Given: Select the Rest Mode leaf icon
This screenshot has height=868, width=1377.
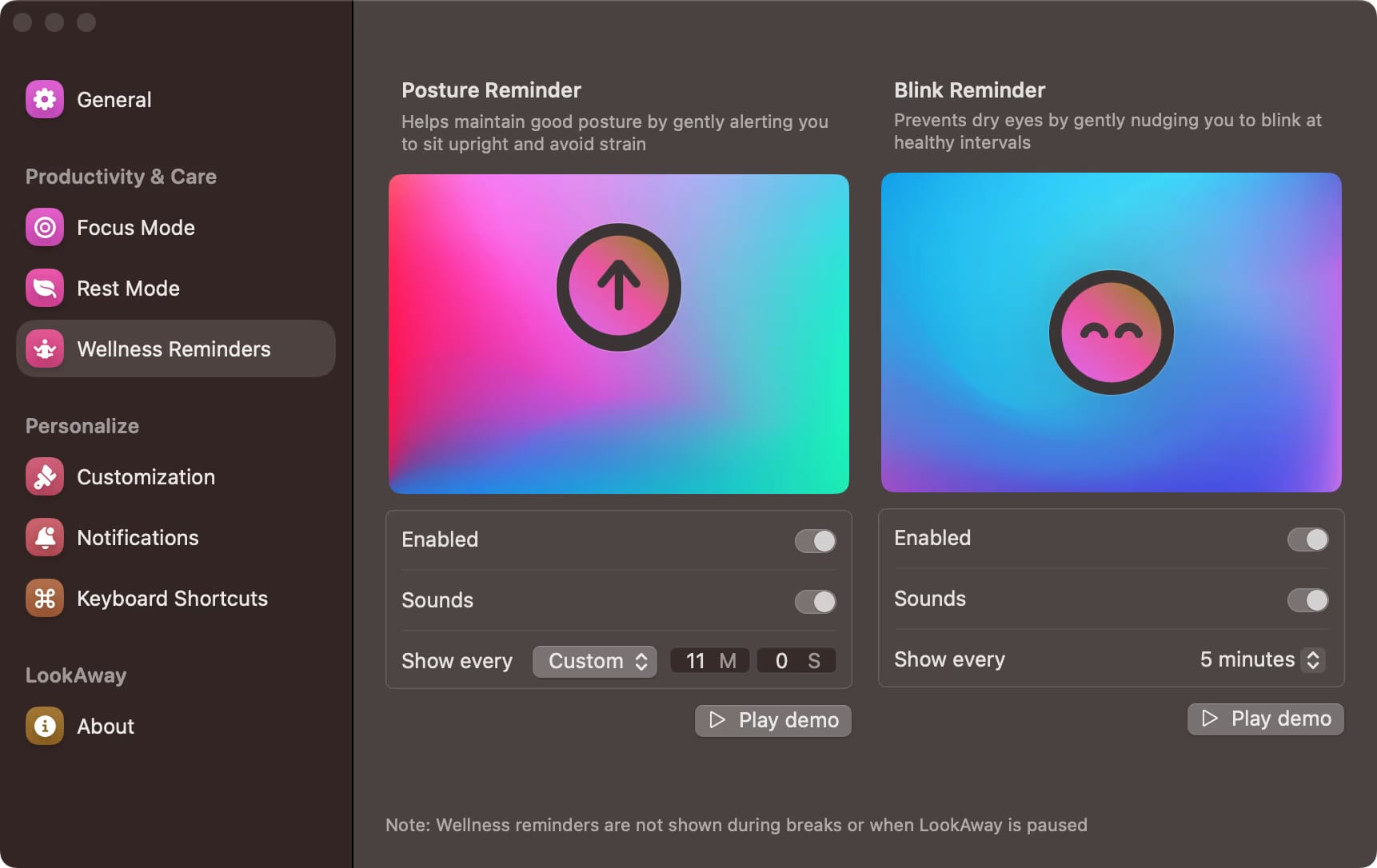Looking at the screenshot, I should coord(45,289).
